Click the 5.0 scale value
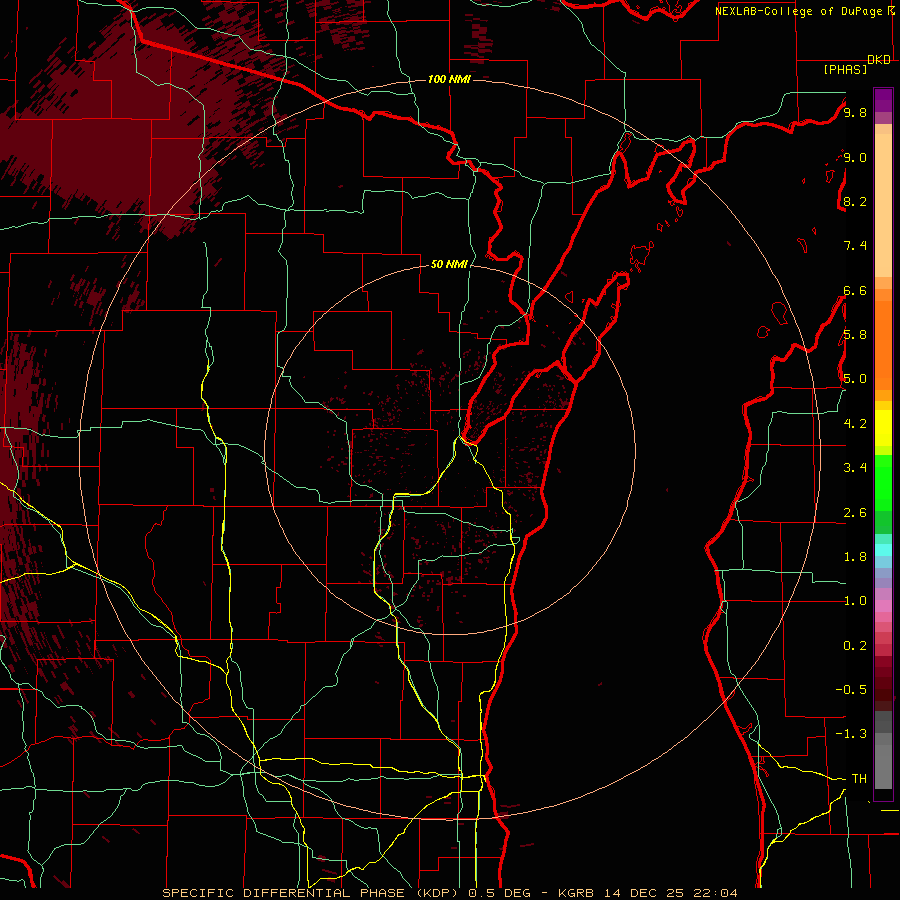 tap(855, 379)
